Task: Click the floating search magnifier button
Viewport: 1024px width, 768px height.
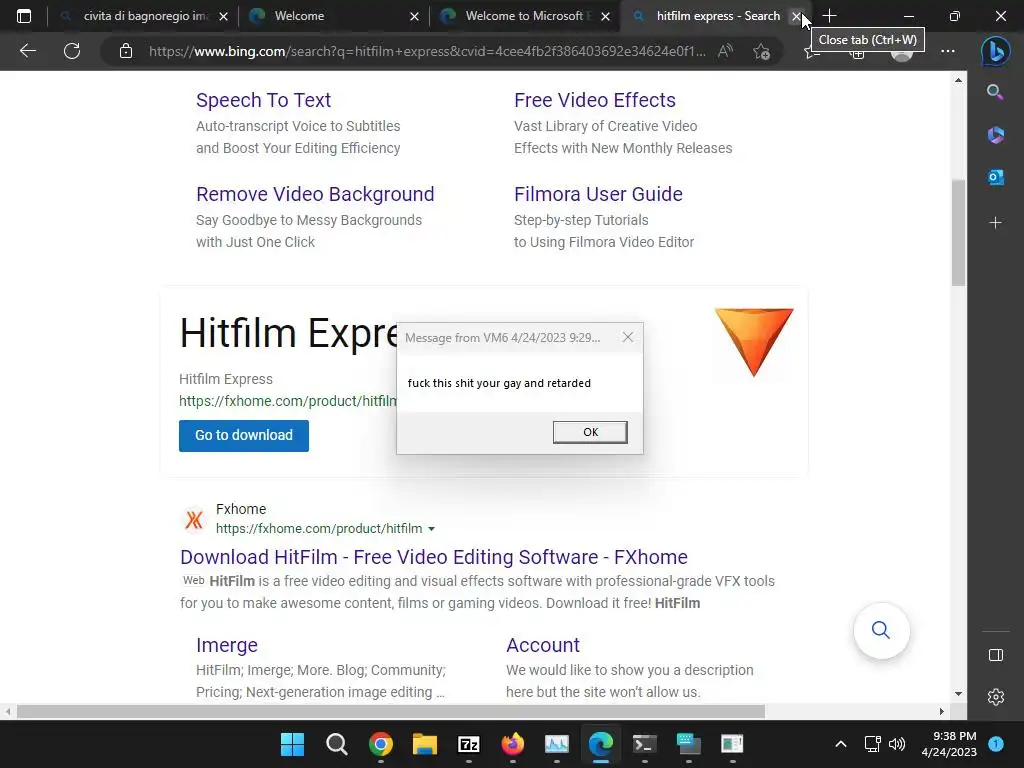Action: (881, 630)
